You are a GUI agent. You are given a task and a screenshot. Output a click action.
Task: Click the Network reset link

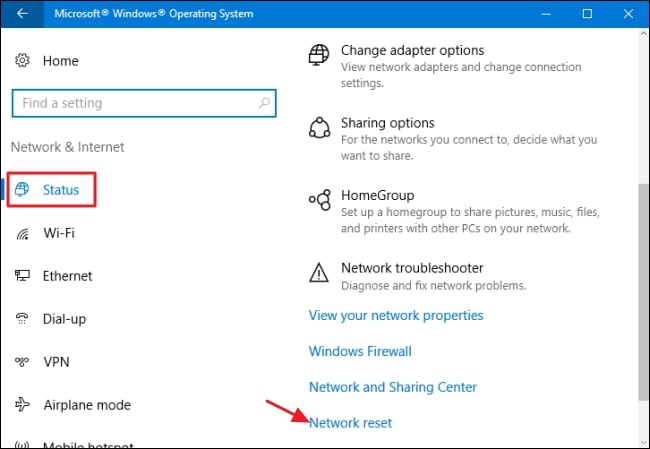350,423
